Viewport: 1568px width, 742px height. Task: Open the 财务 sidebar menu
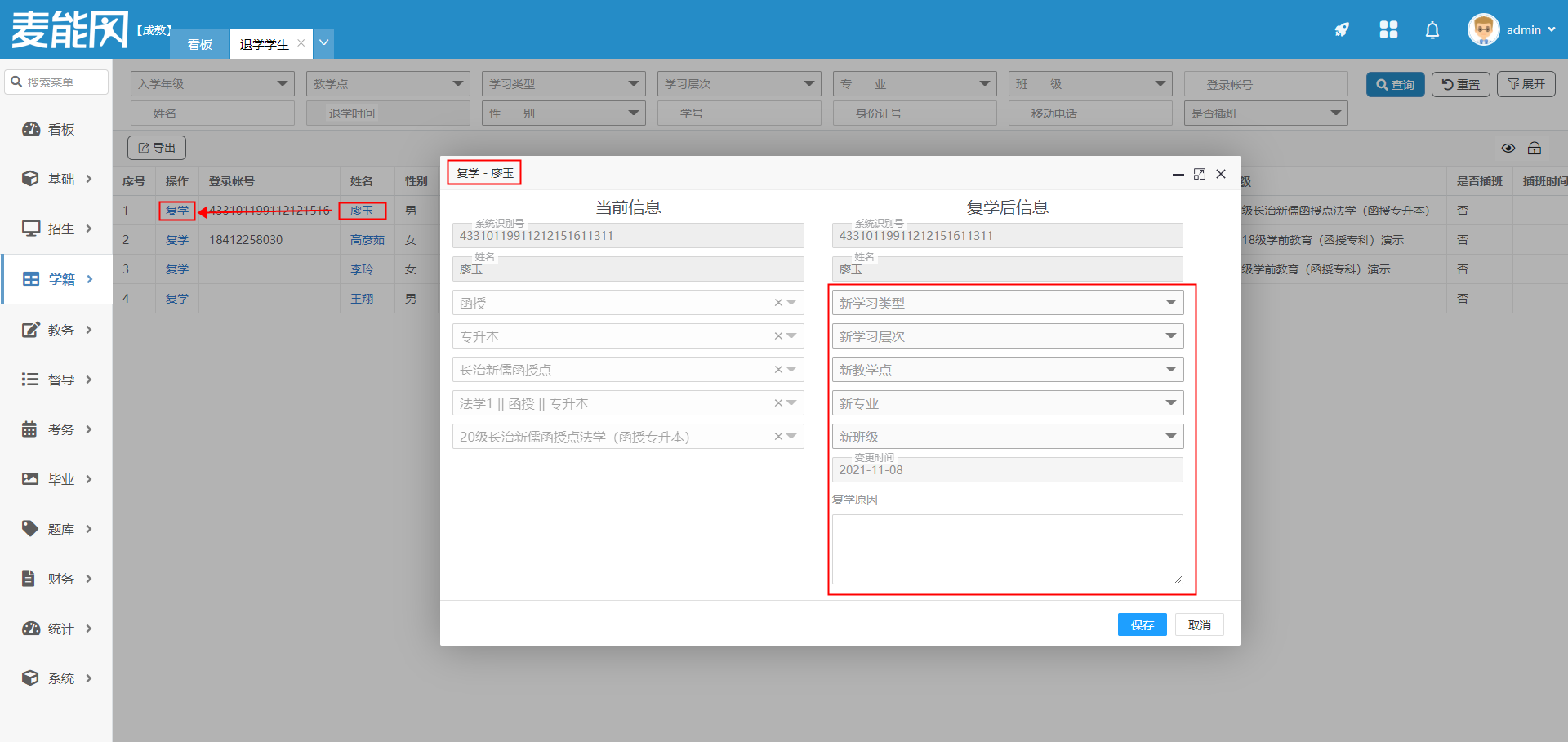[57, 579]
